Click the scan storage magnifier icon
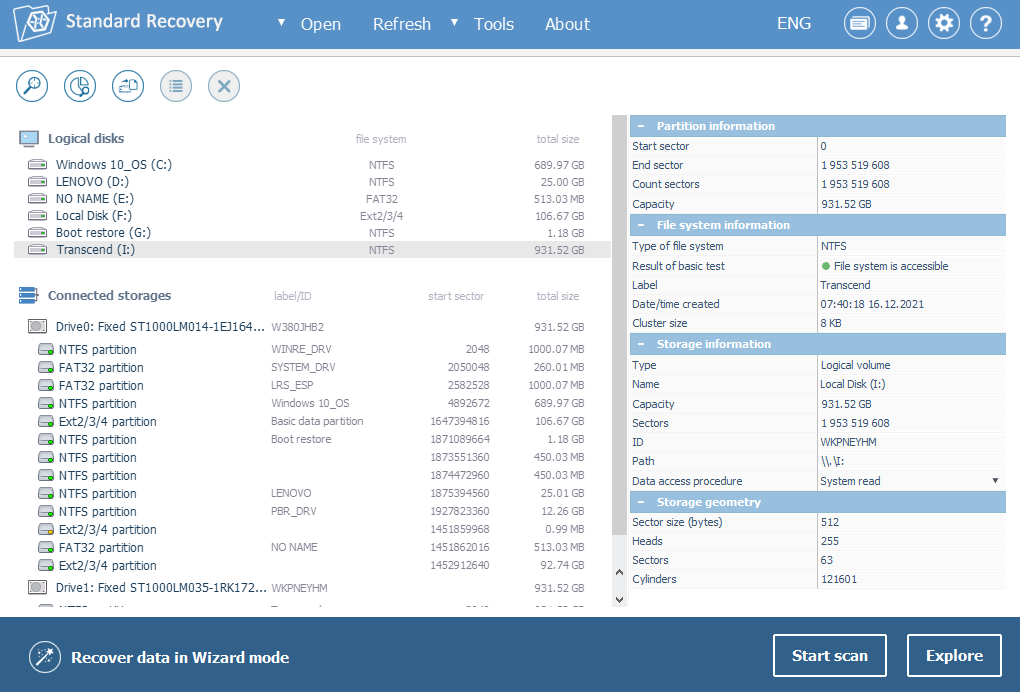1020x692 pixels. pos(32,86)
